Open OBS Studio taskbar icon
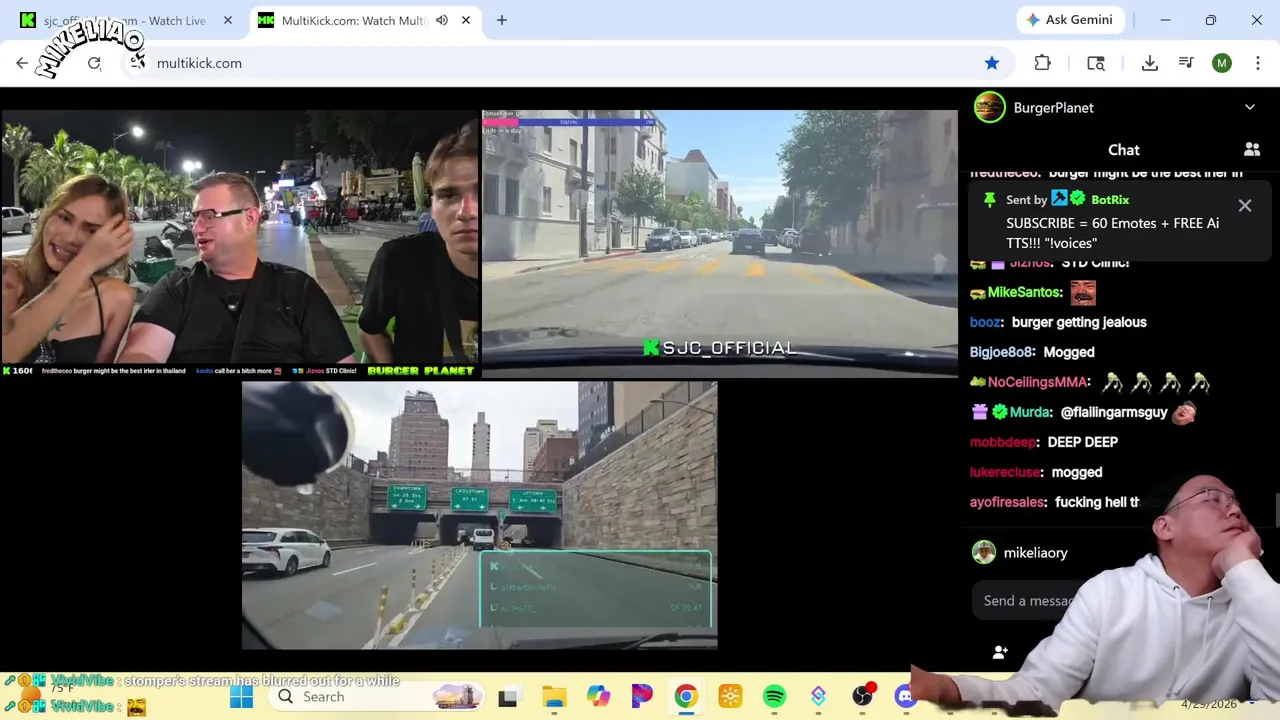 [x=862, y=697]
